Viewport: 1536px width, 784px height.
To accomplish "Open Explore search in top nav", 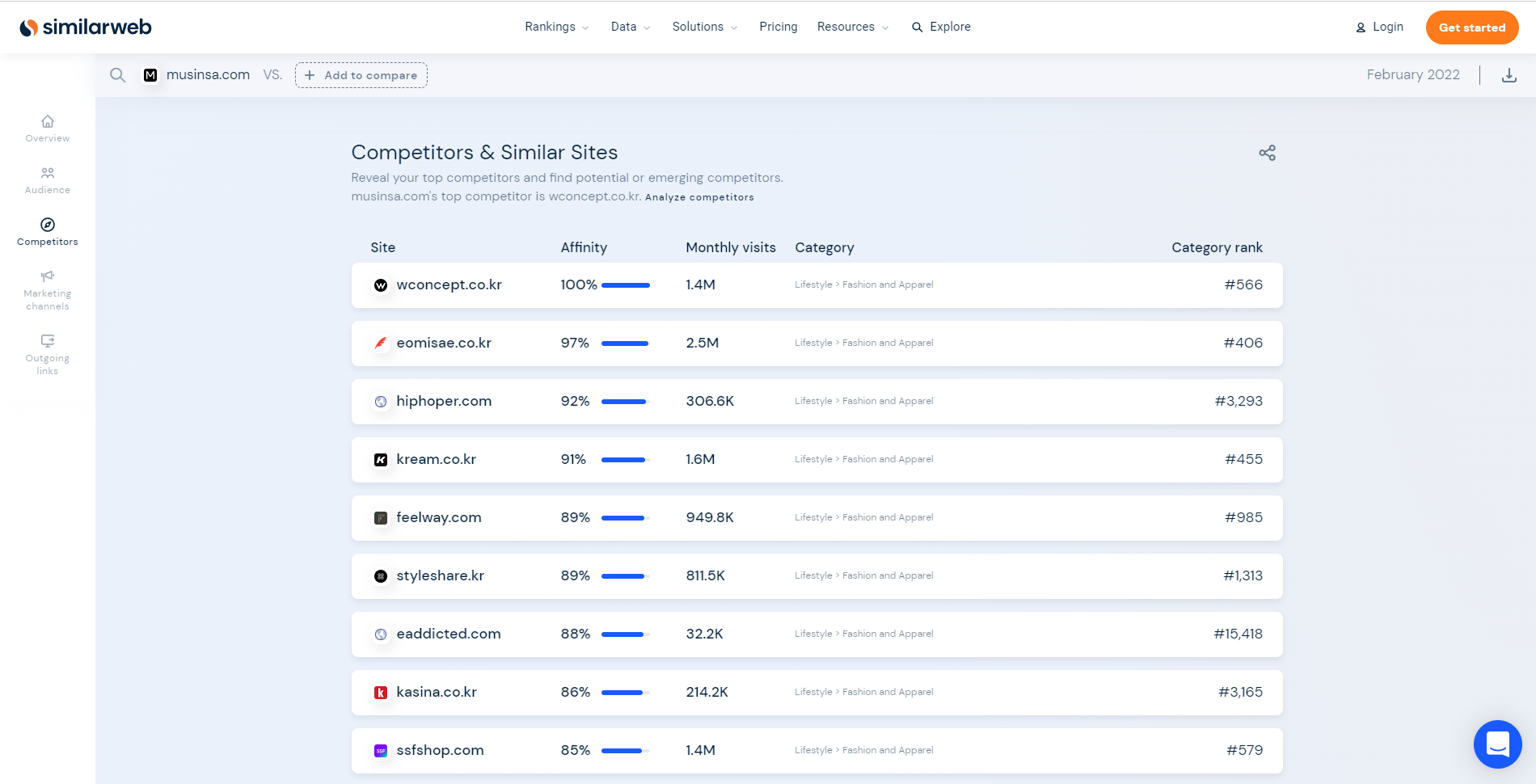I will click(x=941, y=27).
